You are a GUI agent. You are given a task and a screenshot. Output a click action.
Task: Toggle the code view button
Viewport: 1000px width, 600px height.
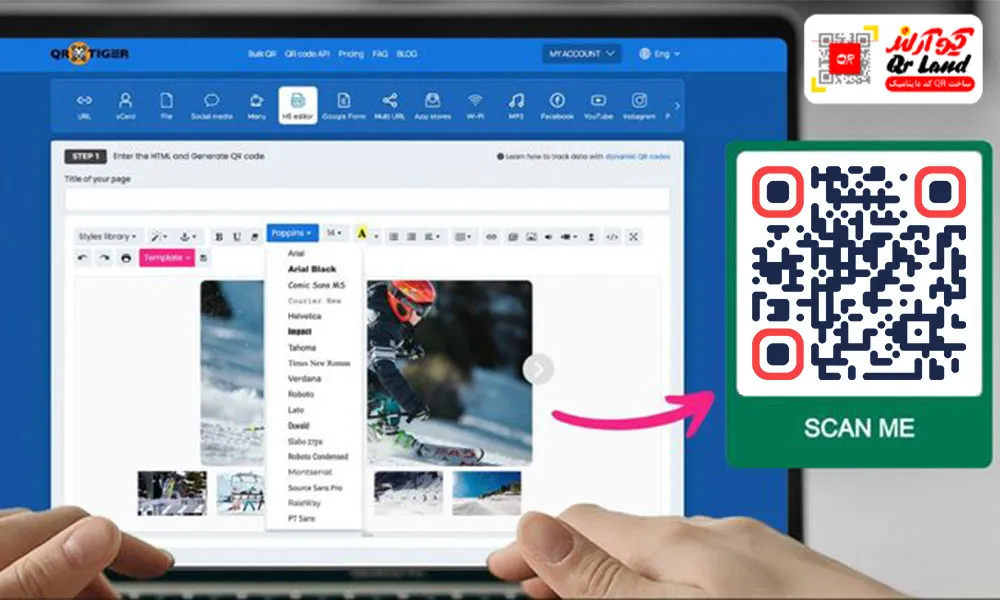tap(612, 237)
